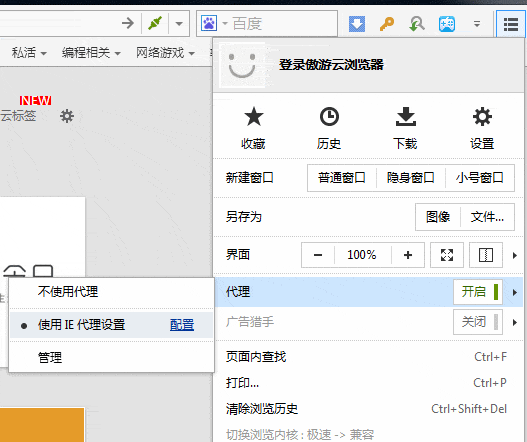Click the 100% zoom value
This screenshot has width=527, height=442.
click(362, 255)
